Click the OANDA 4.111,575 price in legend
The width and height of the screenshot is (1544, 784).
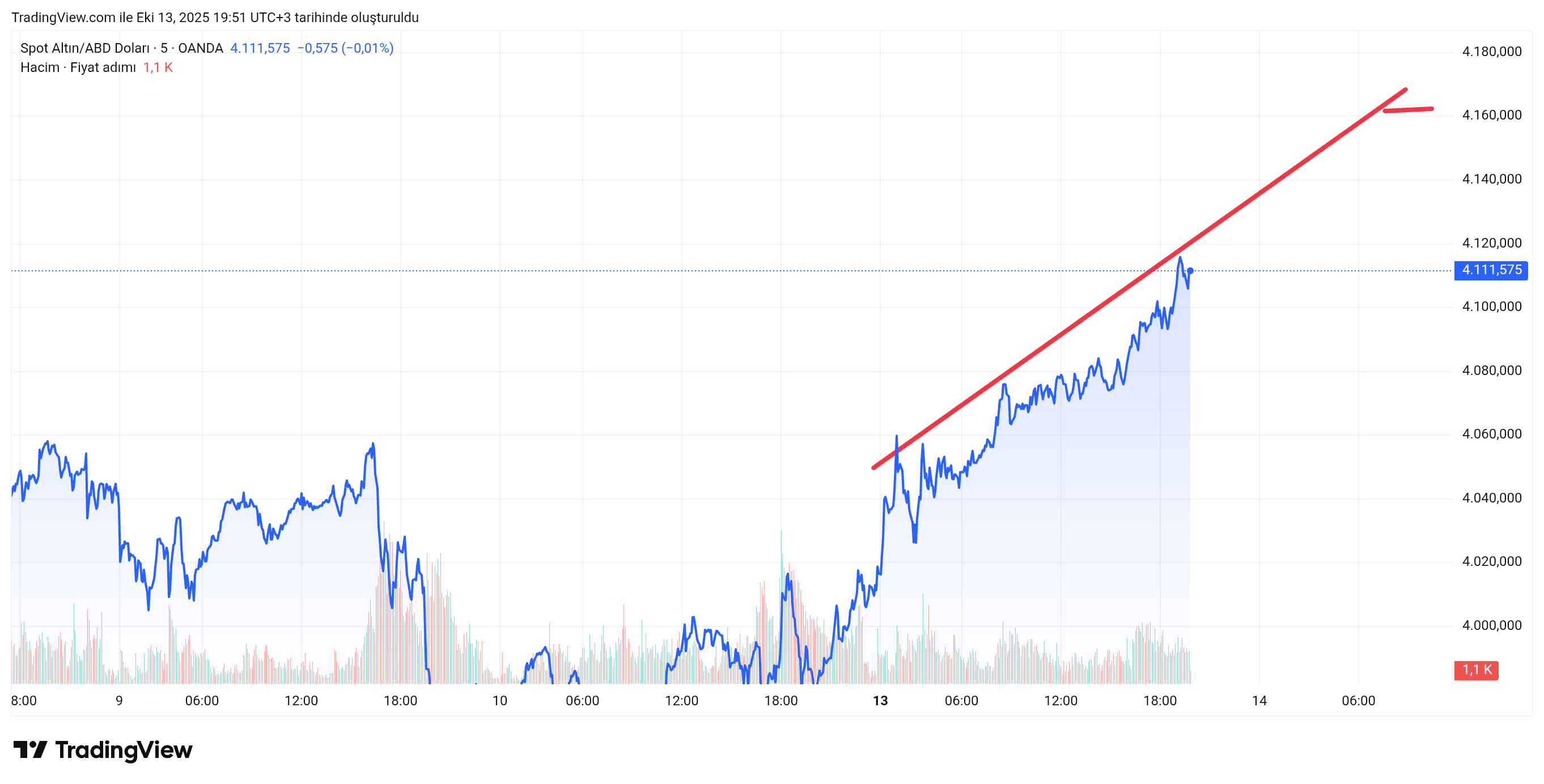260,48
